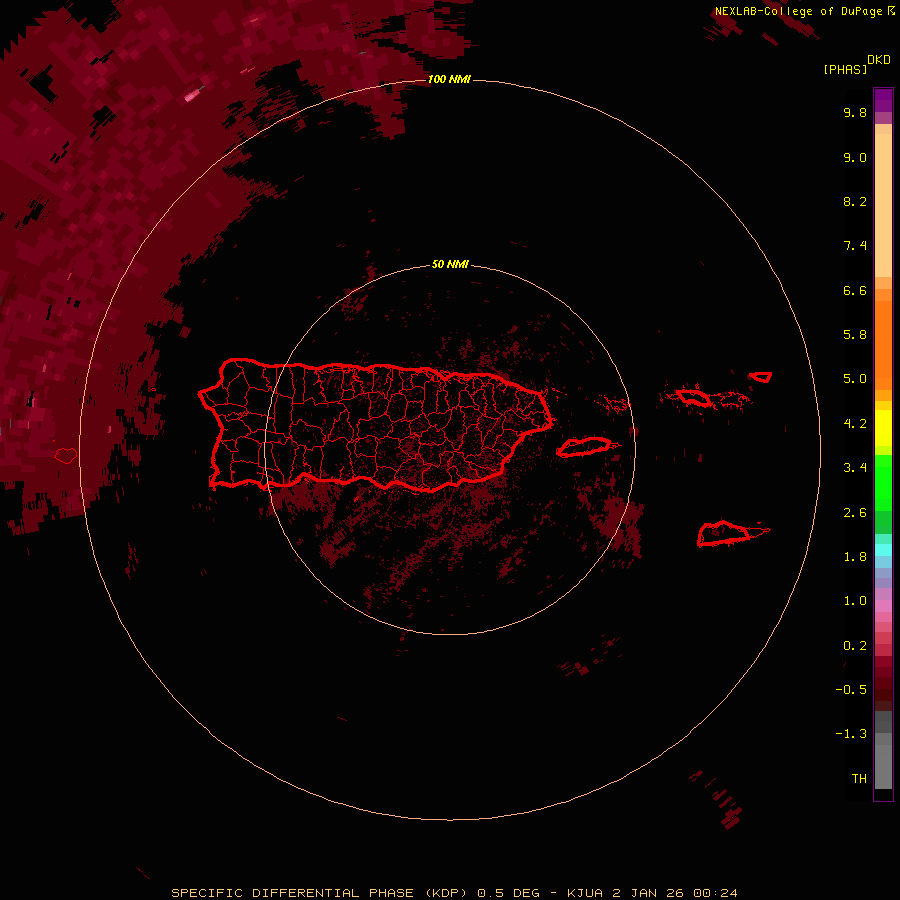Click the yellow band of the color bar

pos(883,428)
